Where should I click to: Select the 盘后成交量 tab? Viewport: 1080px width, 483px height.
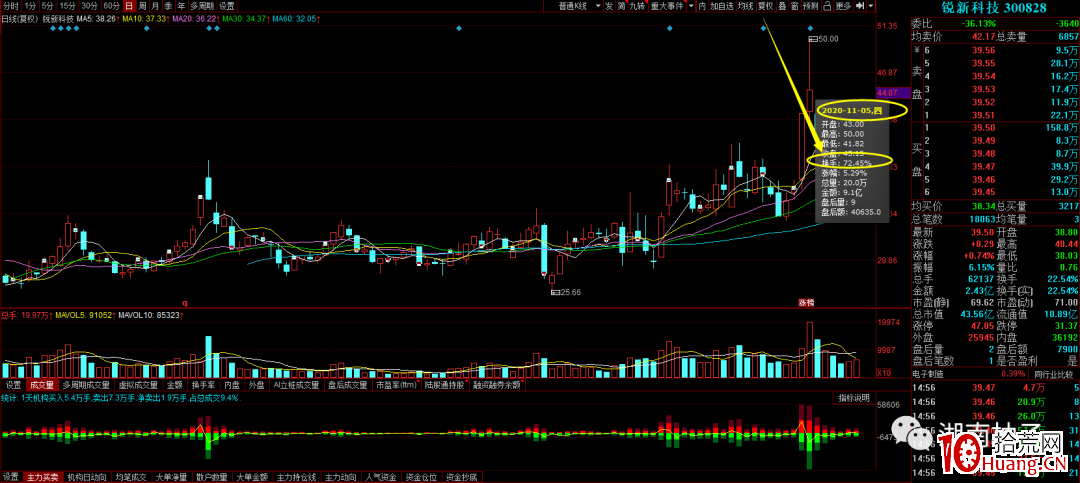click(347, 384)
